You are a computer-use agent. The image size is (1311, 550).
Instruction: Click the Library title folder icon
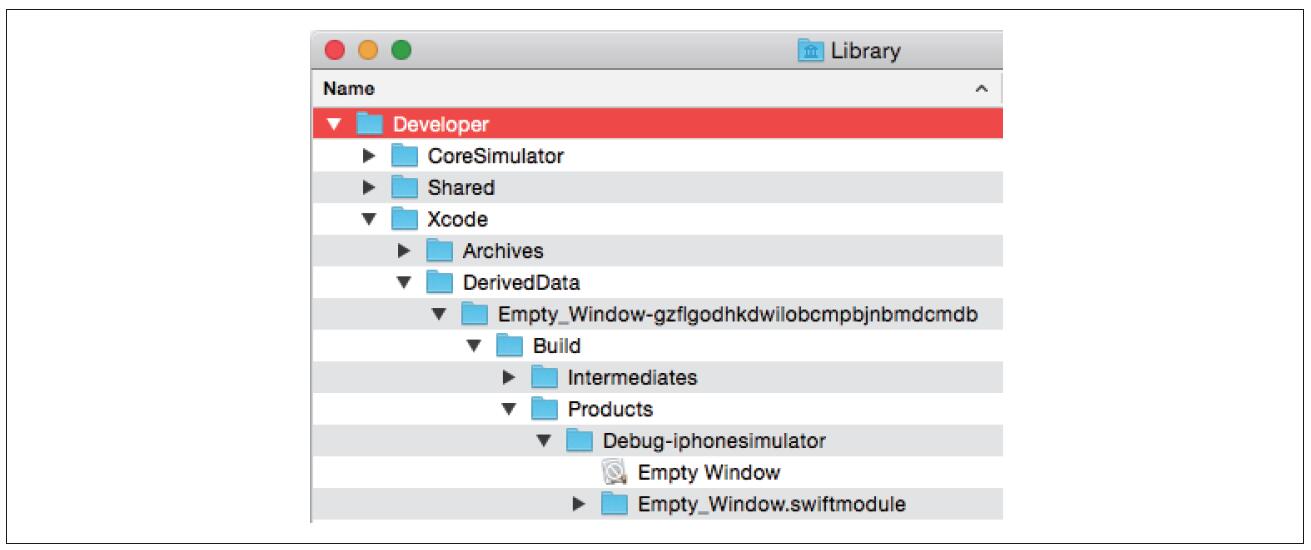tap(810, 50)
